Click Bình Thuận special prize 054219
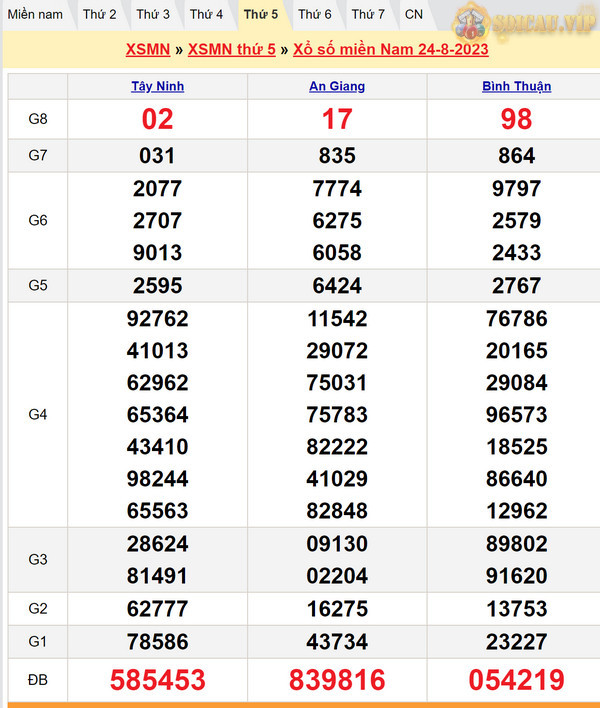 pyautogui.click(x=515, y=681)
